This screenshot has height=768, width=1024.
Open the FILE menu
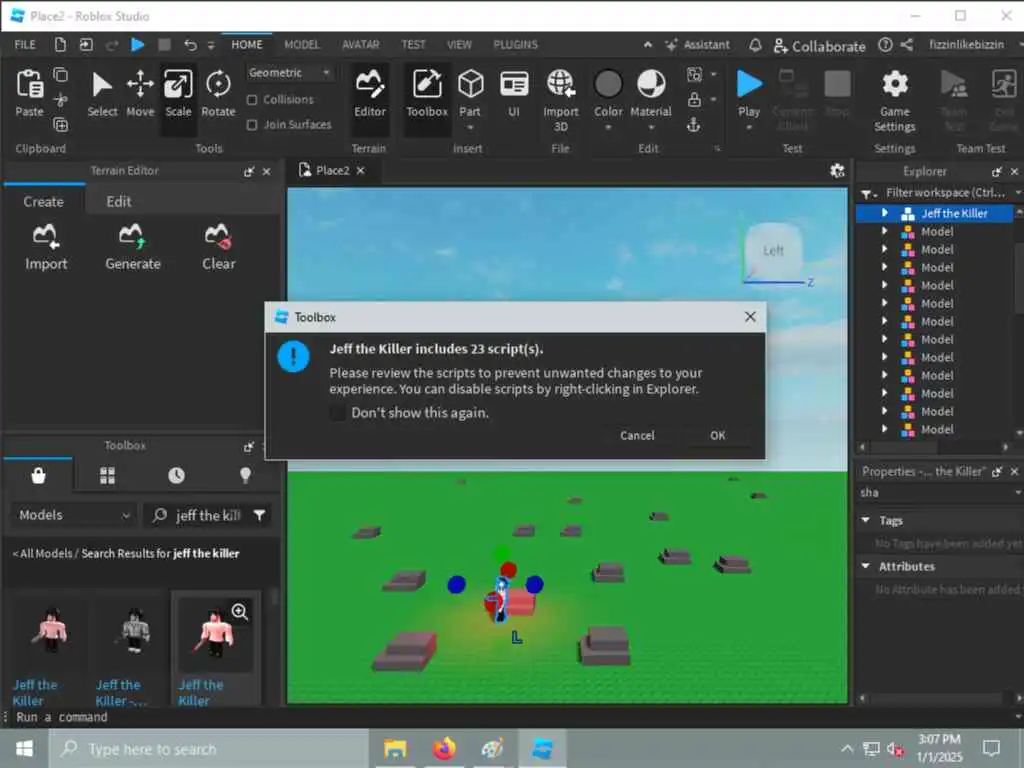tap(25, 44)
